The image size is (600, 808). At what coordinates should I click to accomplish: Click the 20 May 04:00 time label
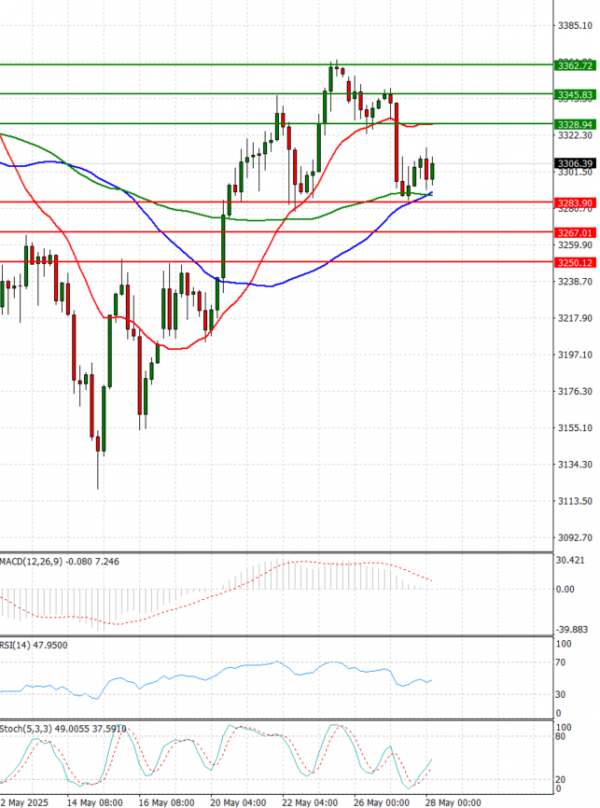click(238, 802)
